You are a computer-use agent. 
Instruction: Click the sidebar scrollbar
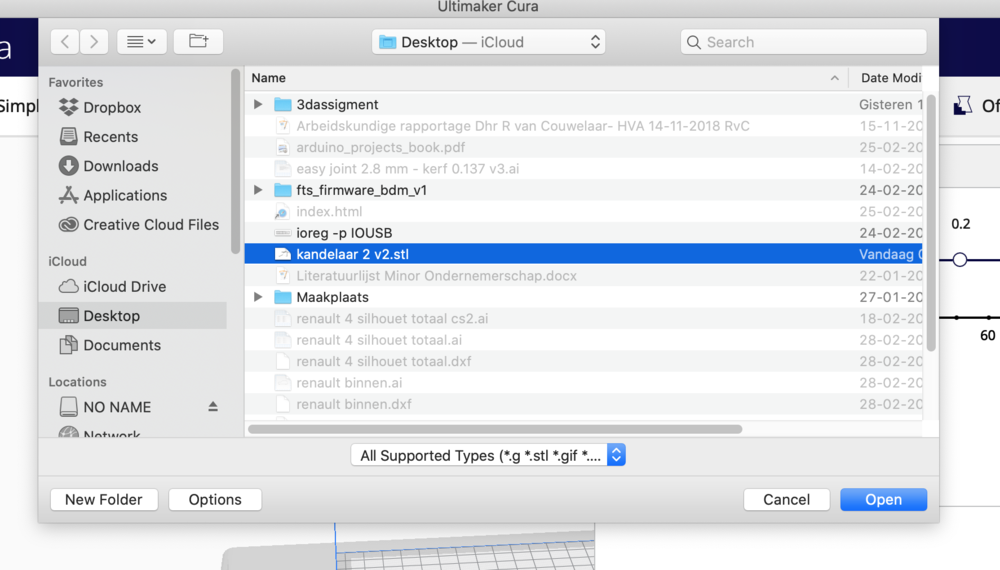point(235,161)
